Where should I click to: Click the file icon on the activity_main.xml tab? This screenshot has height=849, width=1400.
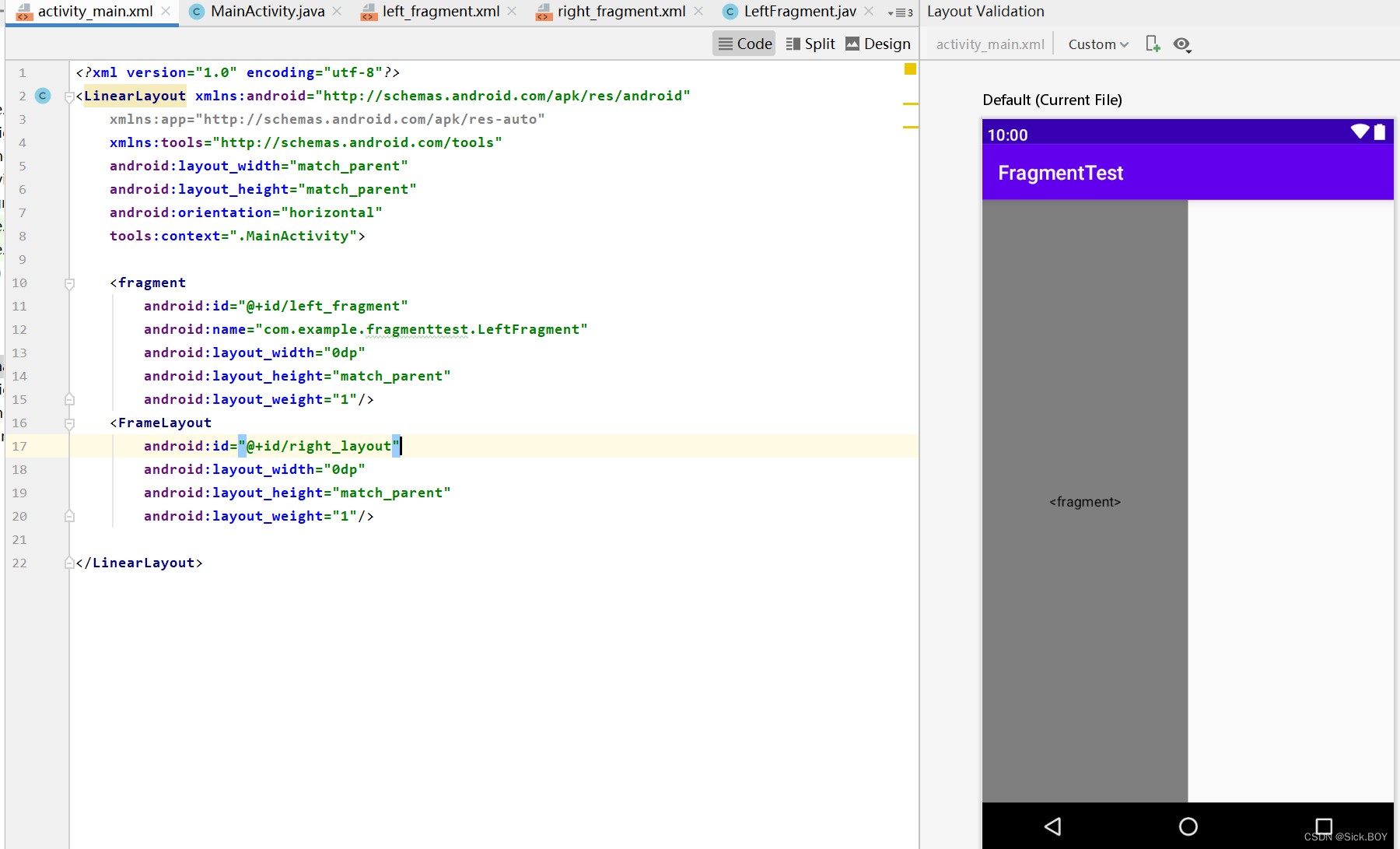click(x=24, y=12)
